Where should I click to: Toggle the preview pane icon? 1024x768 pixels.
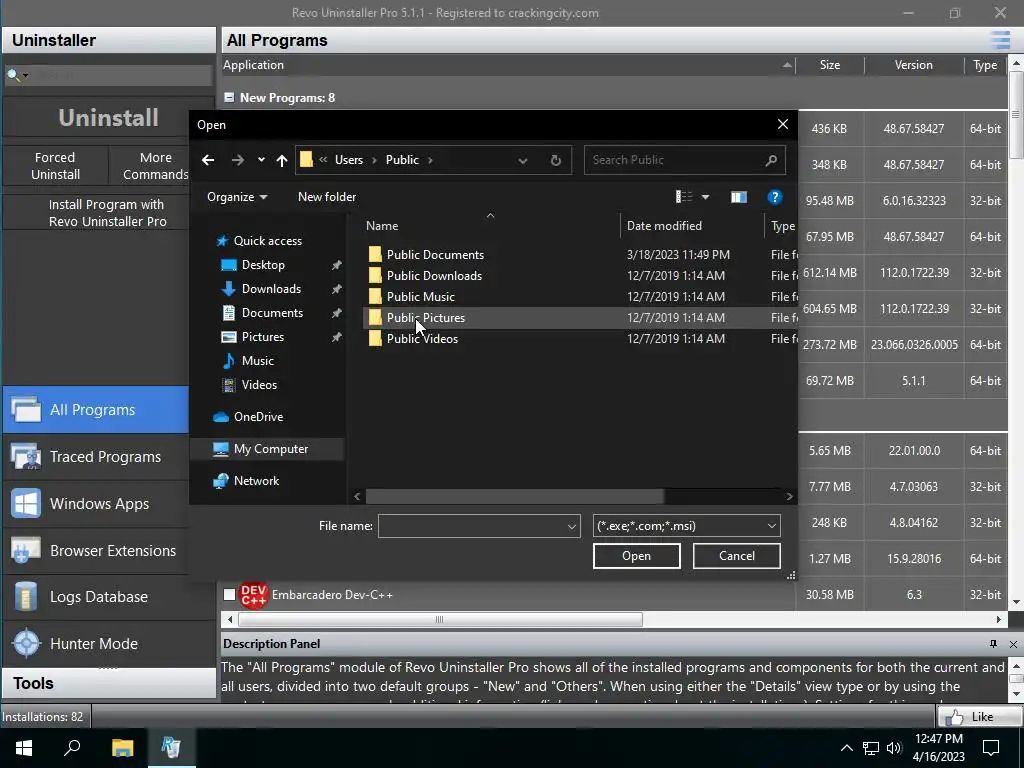[739, 197]
